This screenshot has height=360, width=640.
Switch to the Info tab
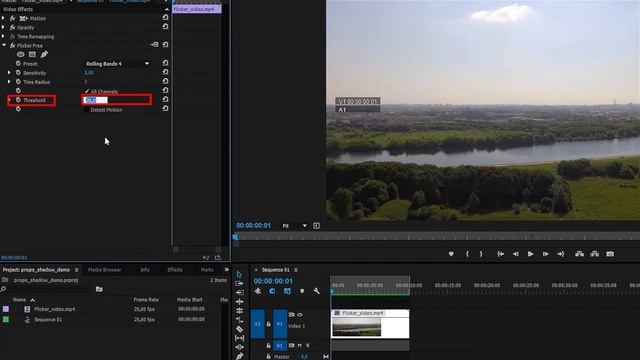pos(144,269)
